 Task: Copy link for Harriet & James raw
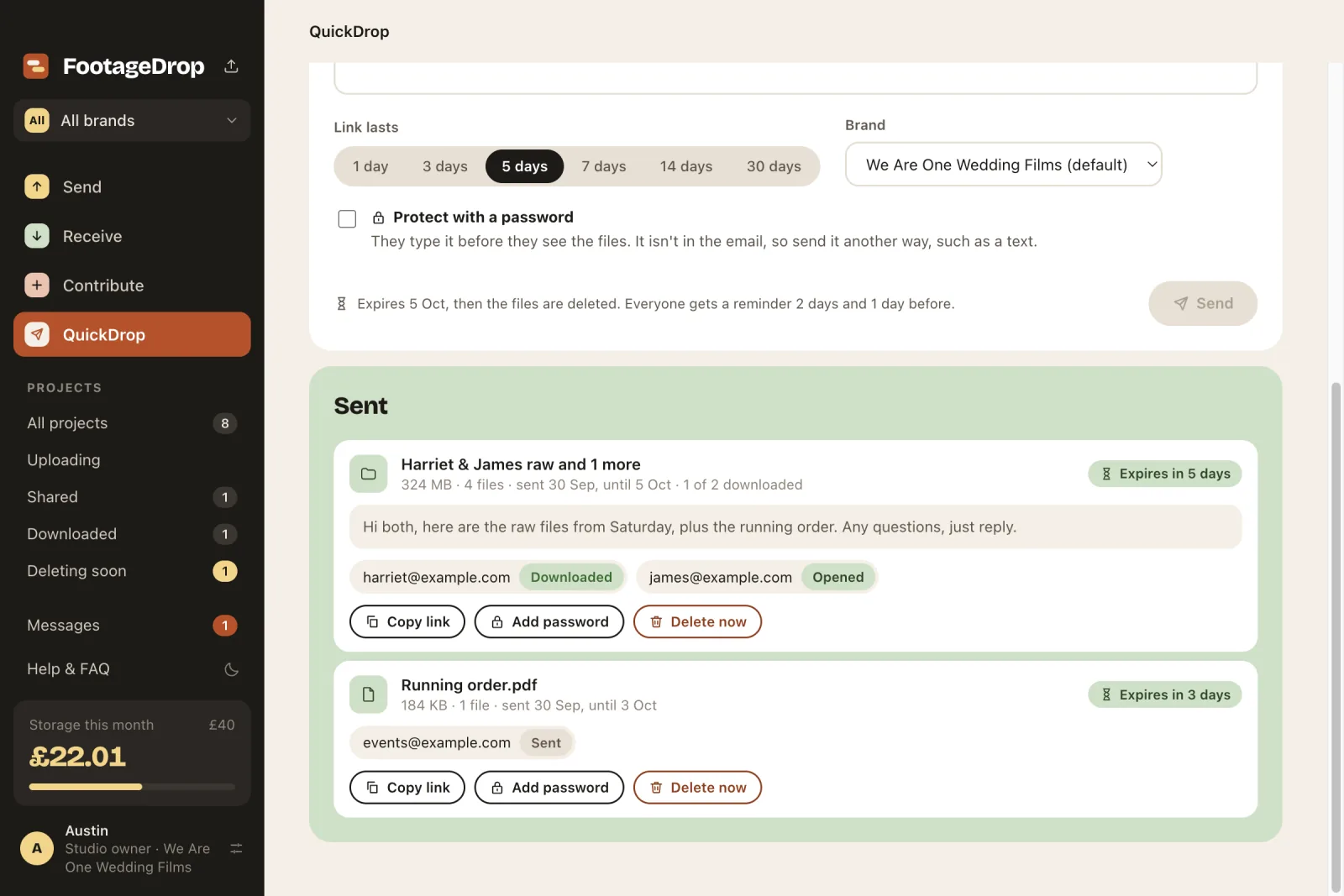coord(407,621)
